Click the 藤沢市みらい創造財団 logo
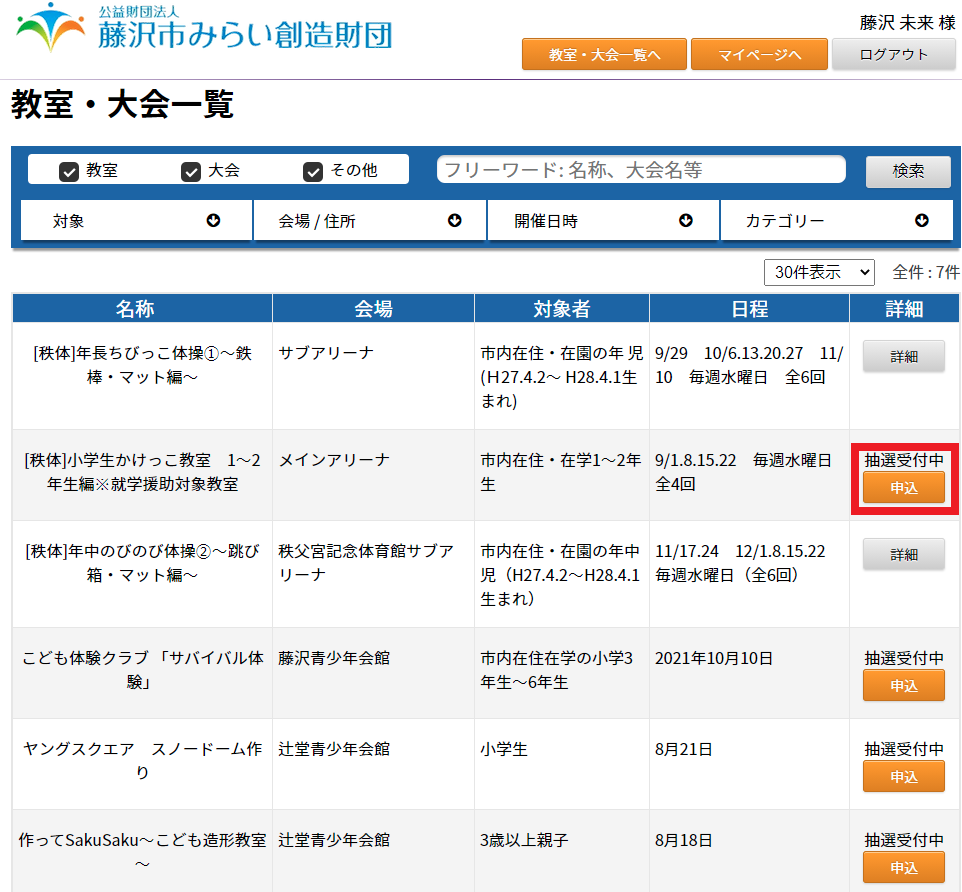The image size is (962, 892). tap(204, 29)
